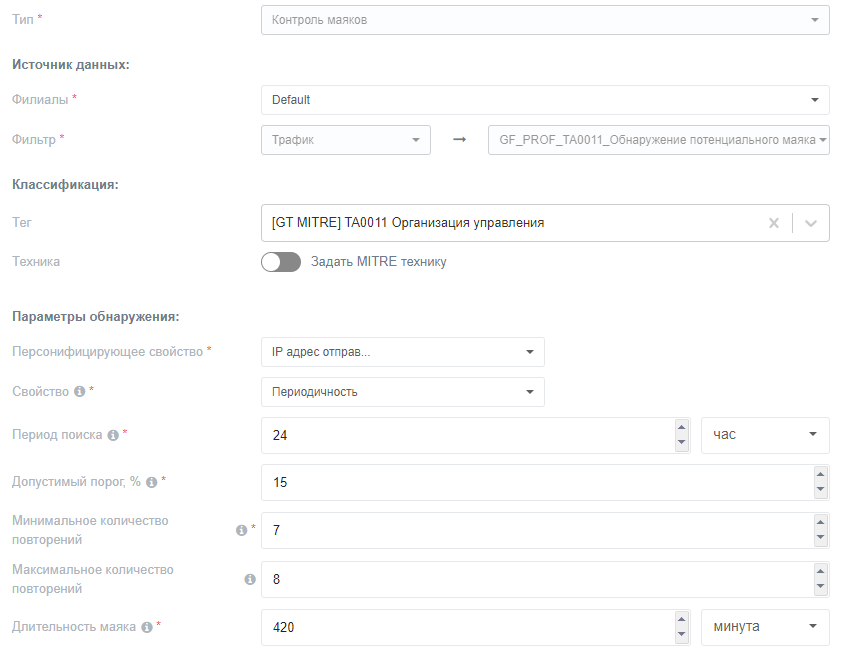Viewport: 853px width, 662px height.
Task: Open the минута unit dropdown
Action: pyautogui.click(x=765, y=626)
